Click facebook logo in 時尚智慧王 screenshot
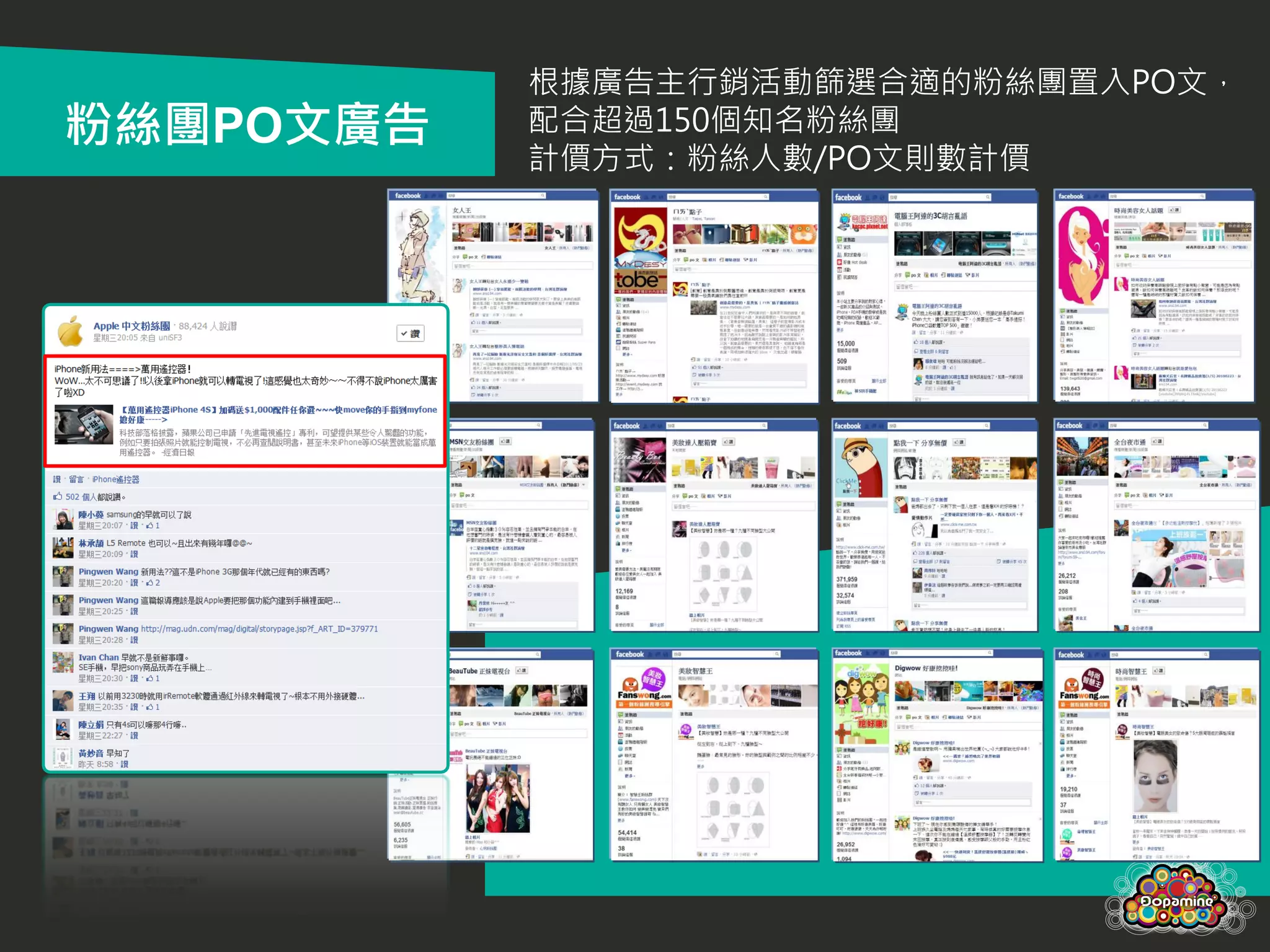1270x952 pixels. point(1071,654)
